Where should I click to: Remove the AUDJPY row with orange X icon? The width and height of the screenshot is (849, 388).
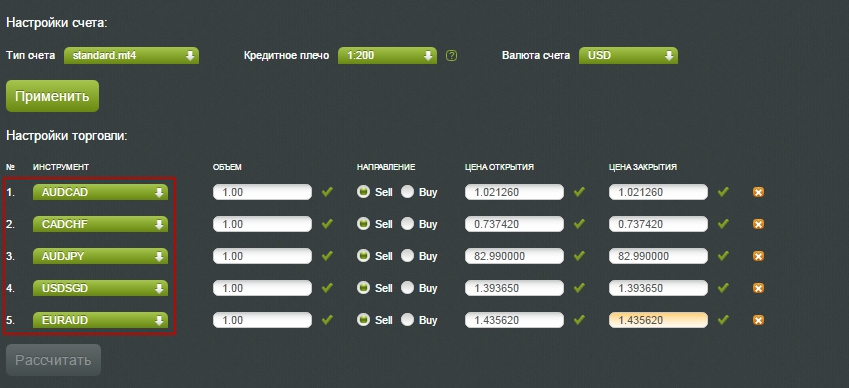click(758, 256)
